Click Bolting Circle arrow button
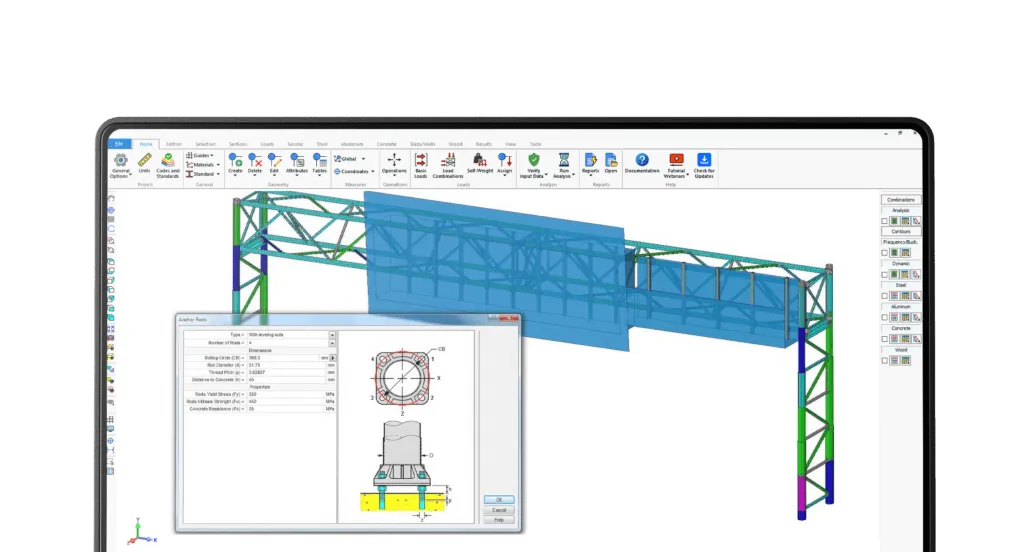This screenshot has width=1024, height=552. click(x=333, y=358)
